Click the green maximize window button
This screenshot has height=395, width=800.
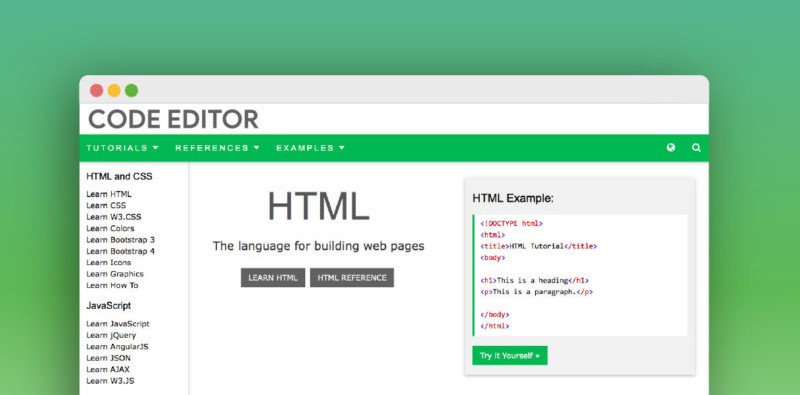pos(132,90)
